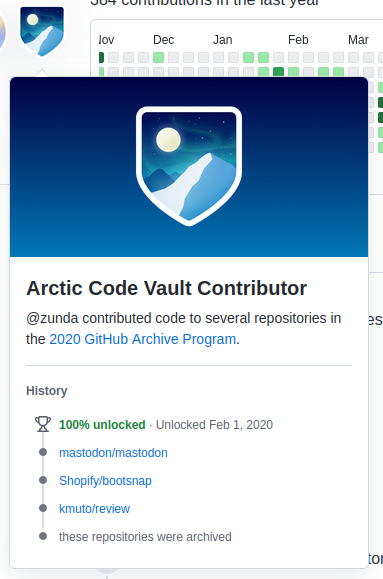
Task: Click the trophy icon beside 100% unlocked
Action: [x=43, y=424]
